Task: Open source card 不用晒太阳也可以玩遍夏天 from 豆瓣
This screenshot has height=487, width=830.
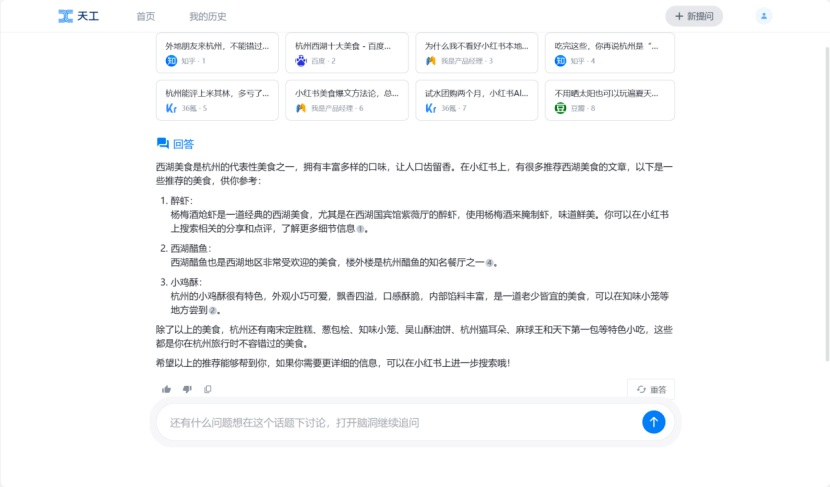Action: [x=610, y=100]
